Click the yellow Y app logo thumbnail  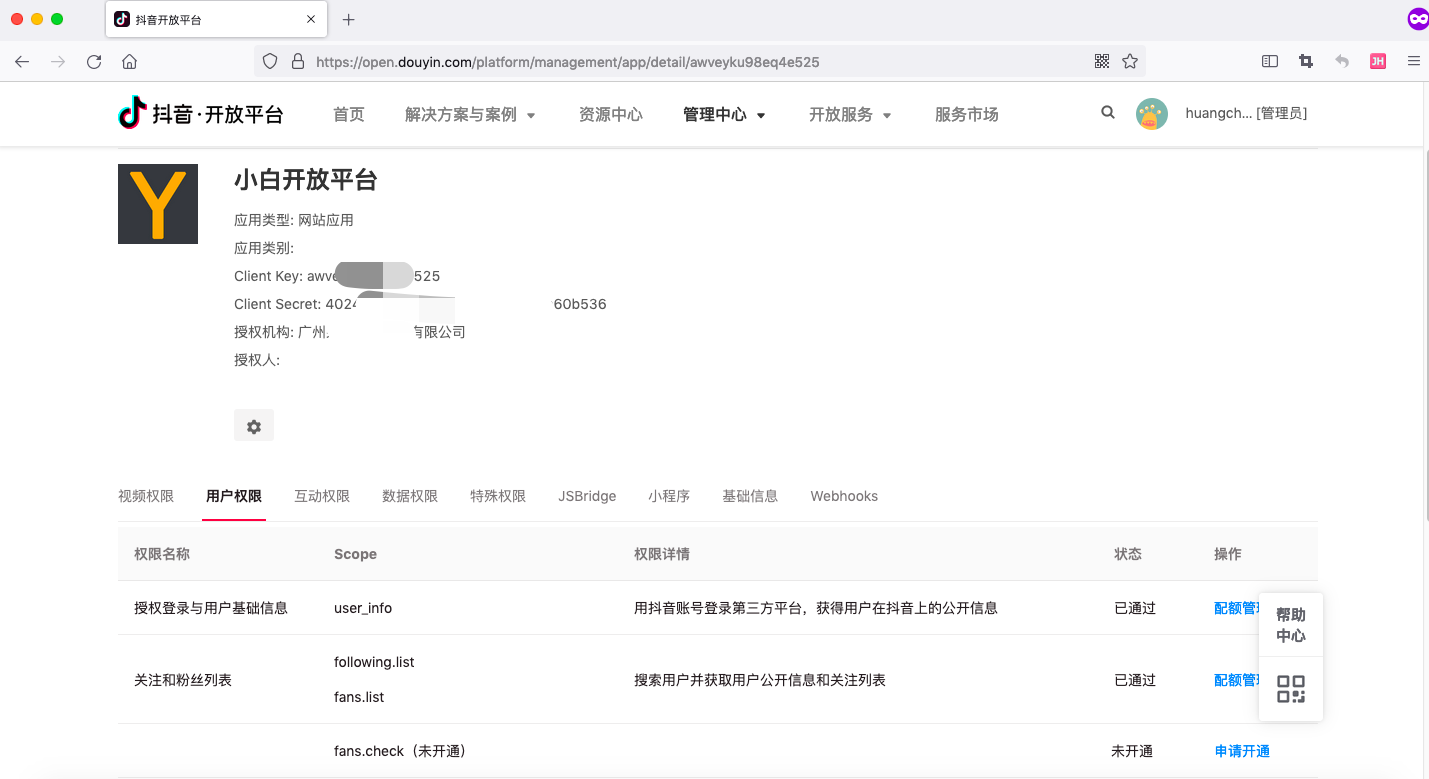158,204
